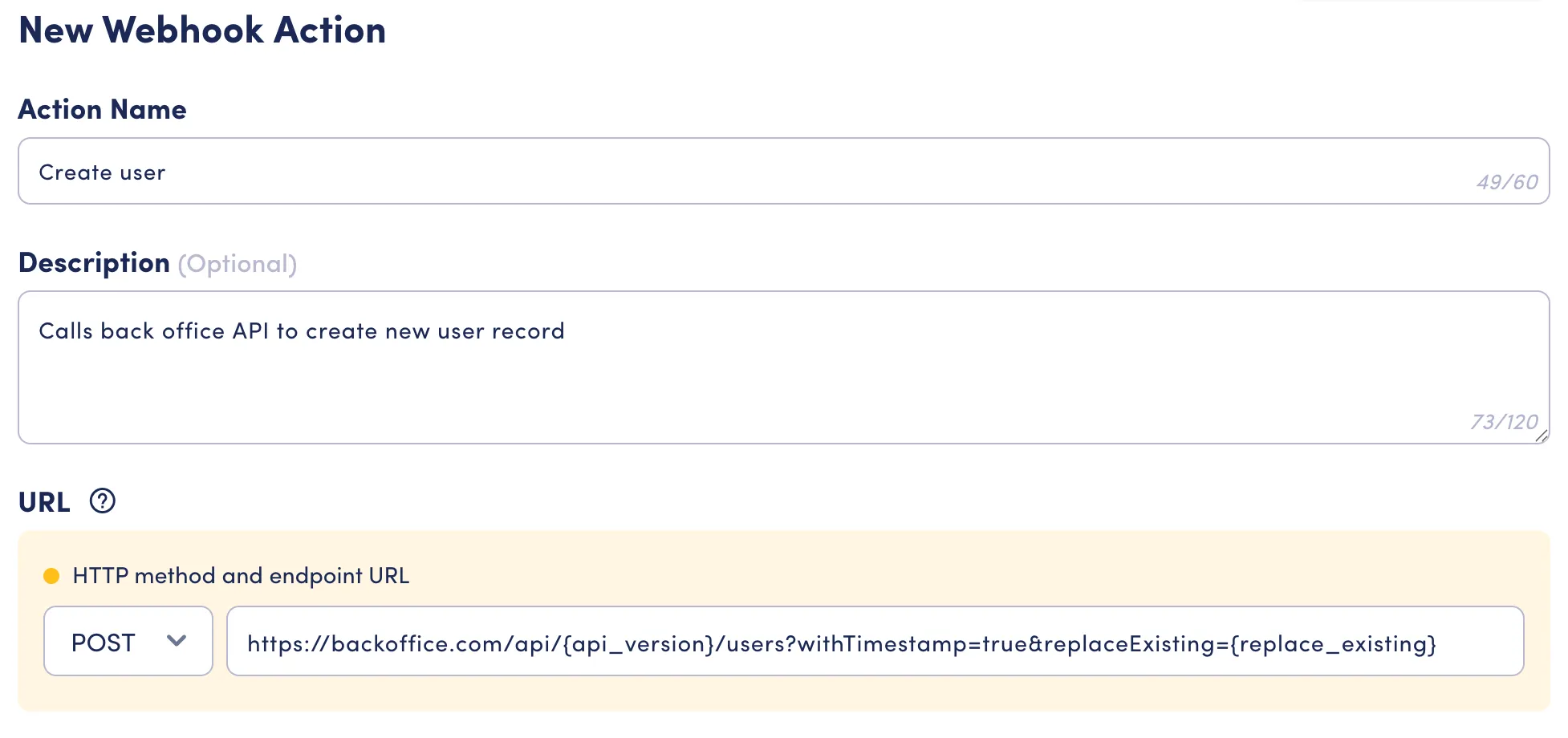Grab the Description textarea resize handle
The image size is (1568, 738).
click(1541, 436)
